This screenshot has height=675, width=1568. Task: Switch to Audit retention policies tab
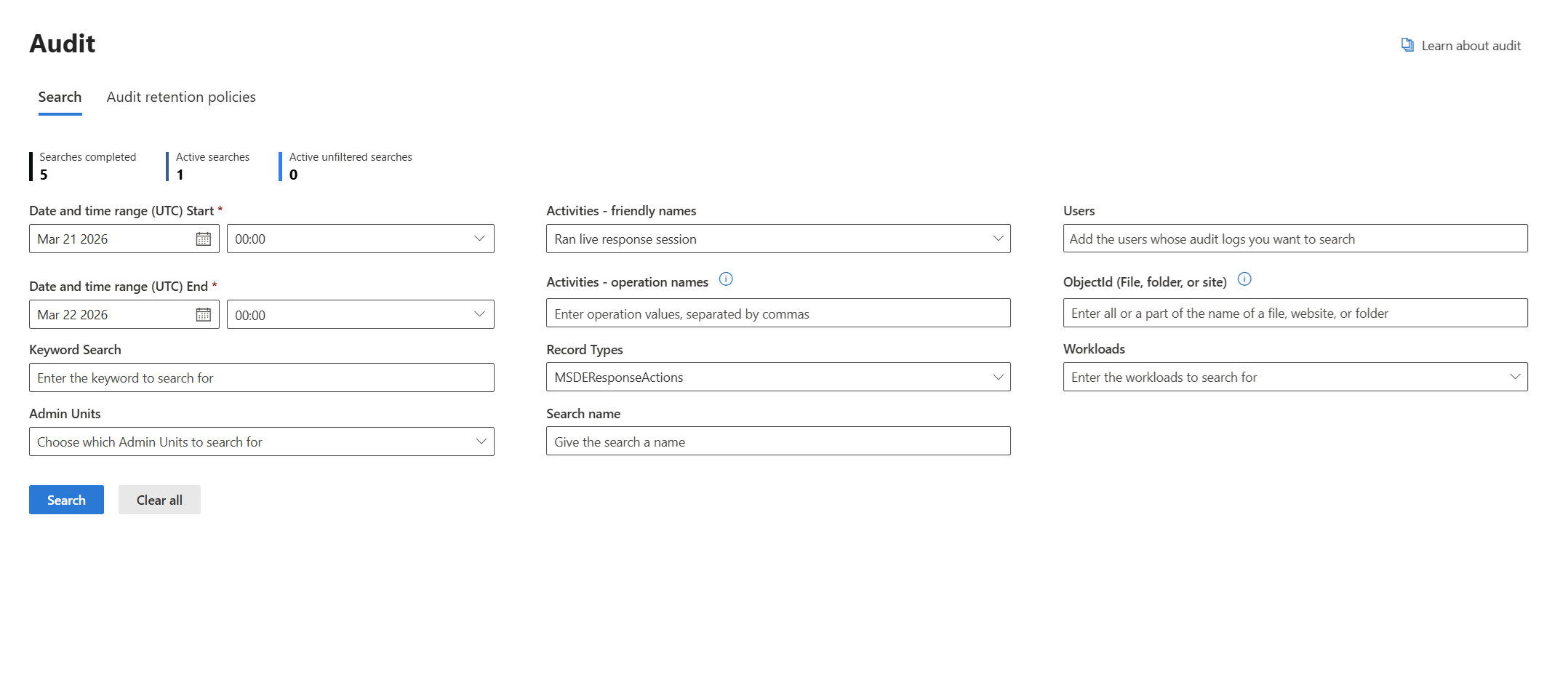click(181, 97)
